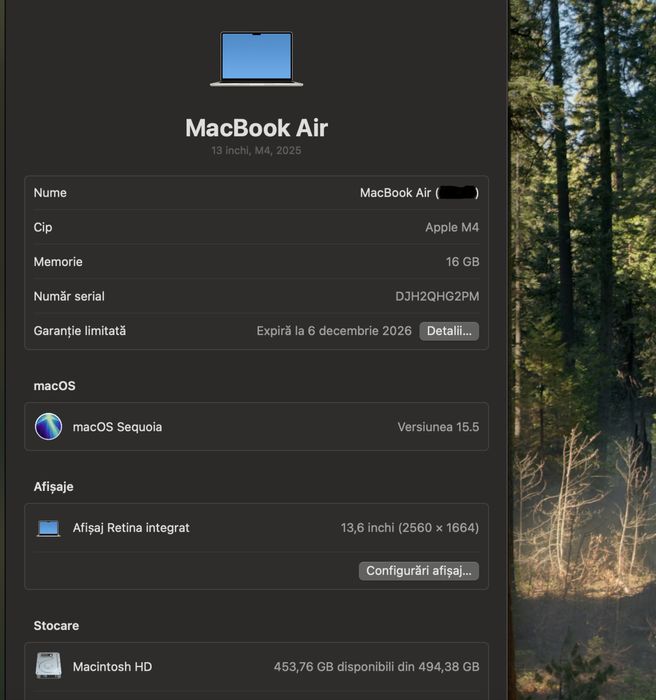The height and width of the screenshot is (700, 656).
Task: Select the '16 GB' memory value
Action: [463, 262]
